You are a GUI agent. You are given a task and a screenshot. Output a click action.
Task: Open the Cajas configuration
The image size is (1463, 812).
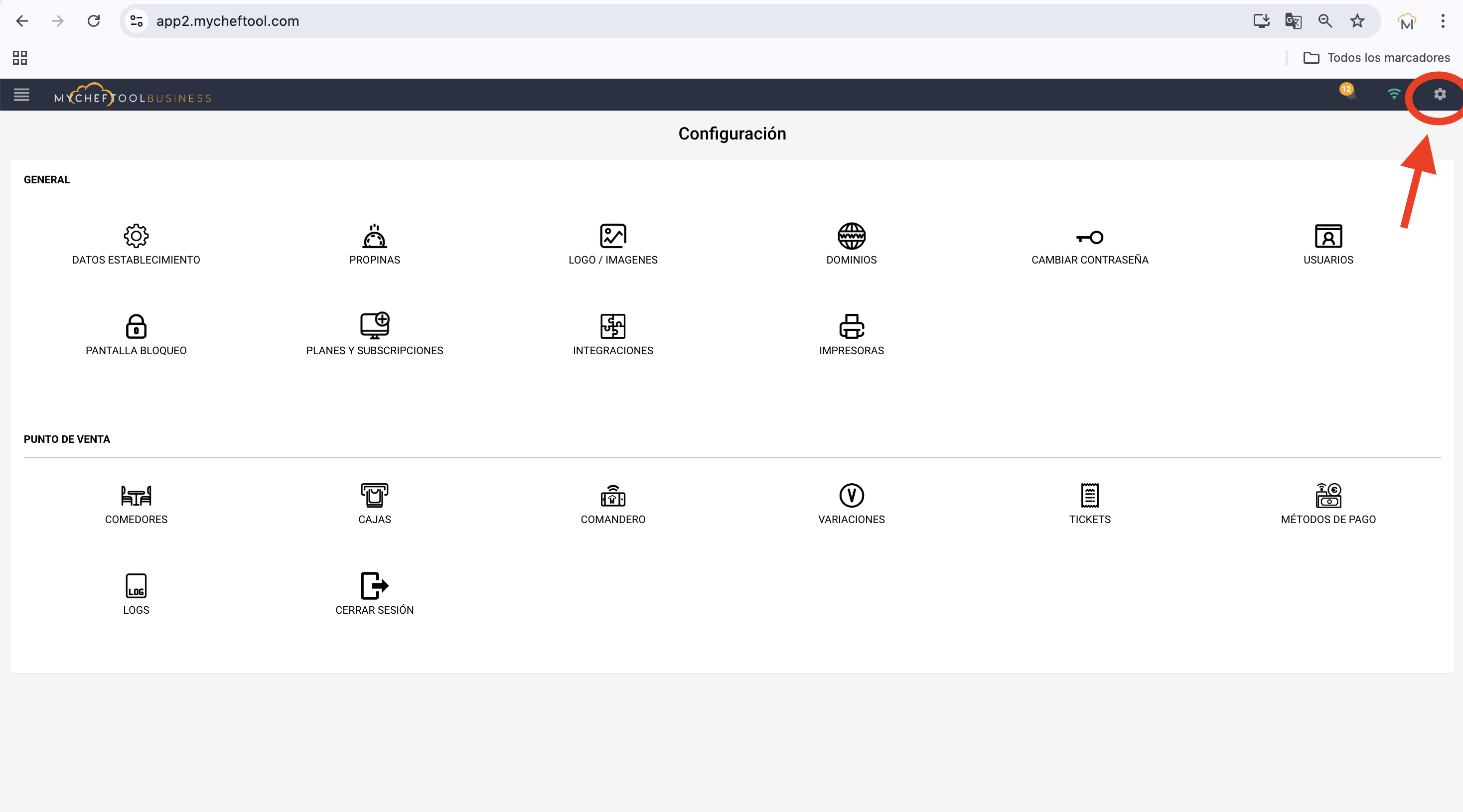click(x=374, y=503)
